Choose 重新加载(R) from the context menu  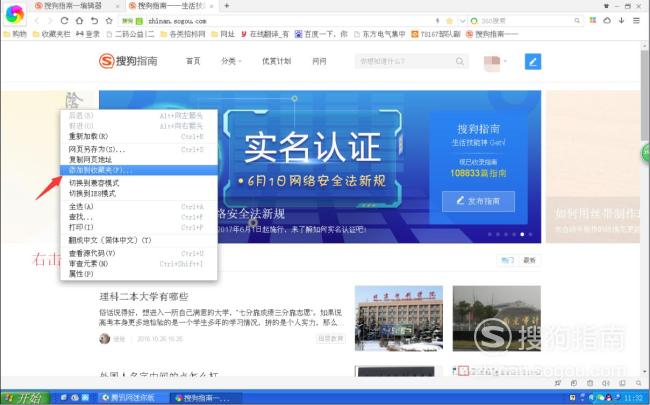pos(138,136)
